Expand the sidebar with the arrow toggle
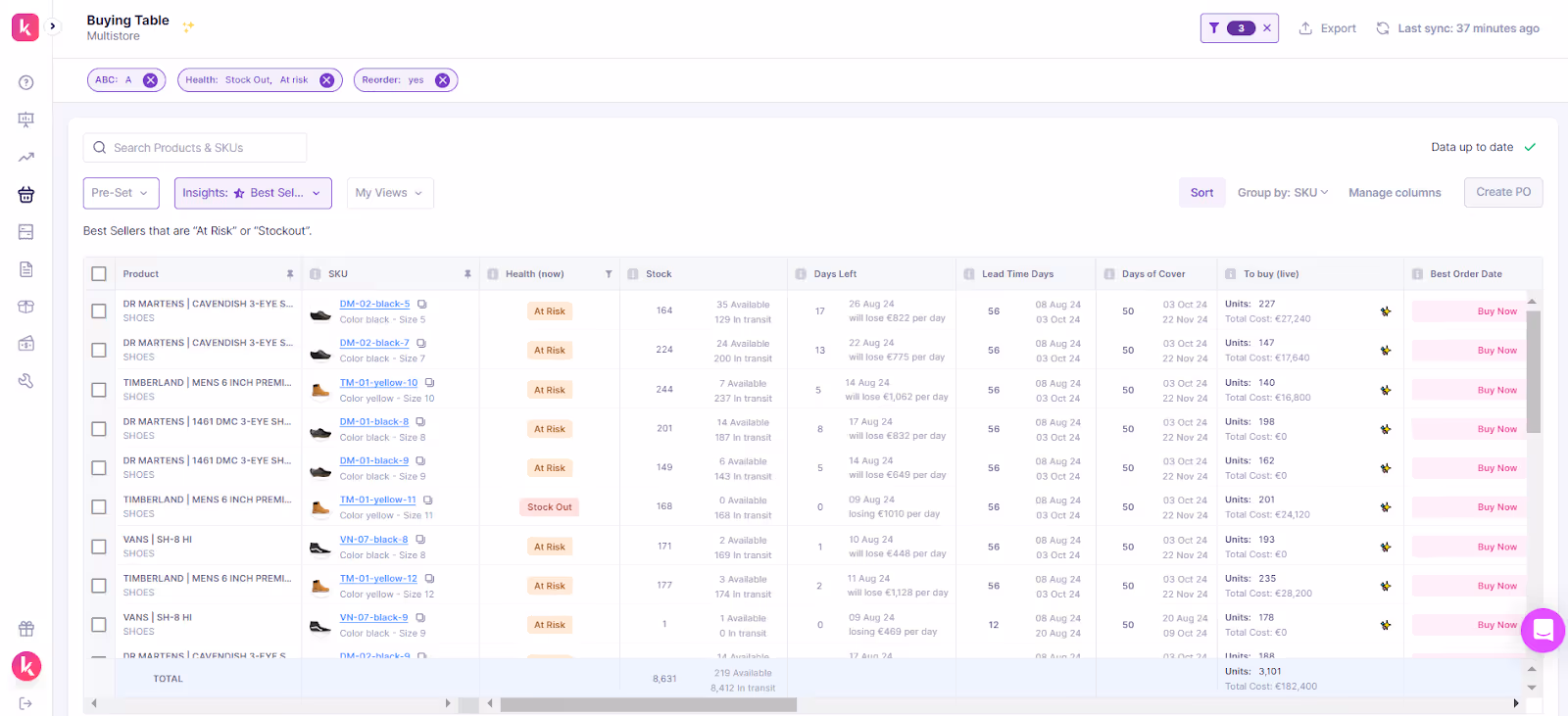Image resolution: width=1568 pixels, height=716 pixels. 53,26
